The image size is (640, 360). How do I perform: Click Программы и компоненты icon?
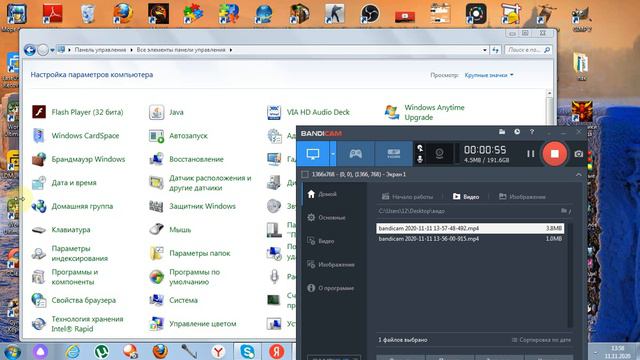point(39,277)
